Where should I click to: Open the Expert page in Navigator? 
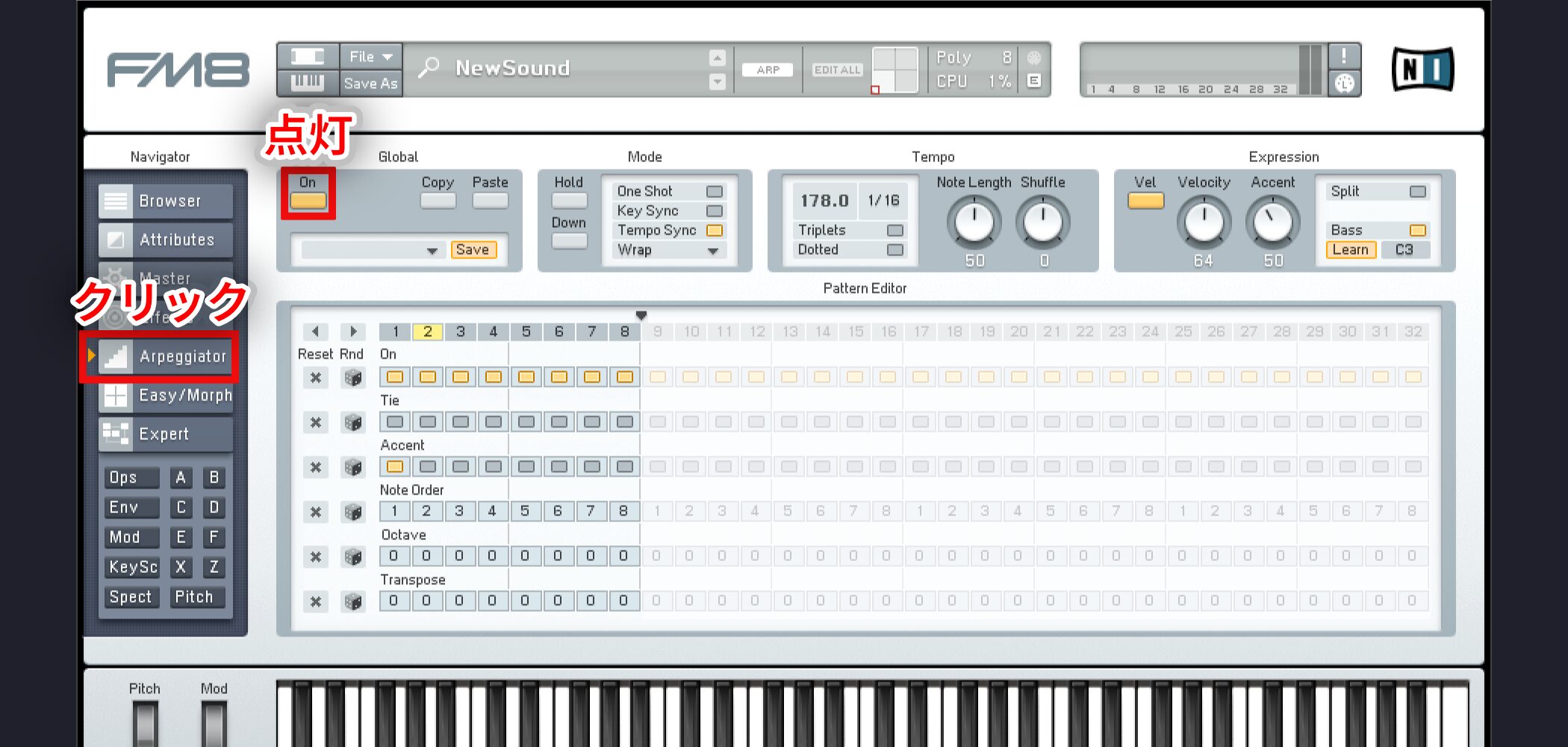coord(166,434)
